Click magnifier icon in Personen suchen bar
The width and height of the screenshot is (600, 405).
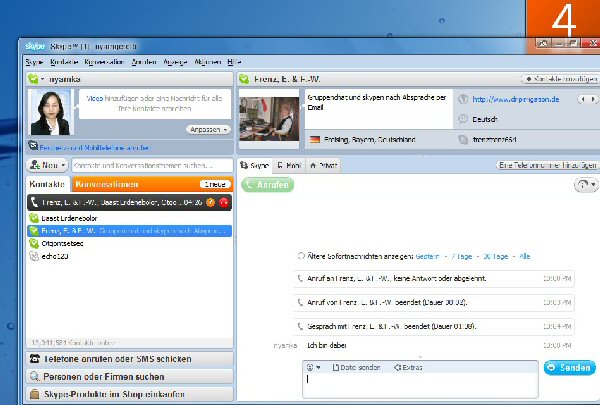[x=35, y=376]
